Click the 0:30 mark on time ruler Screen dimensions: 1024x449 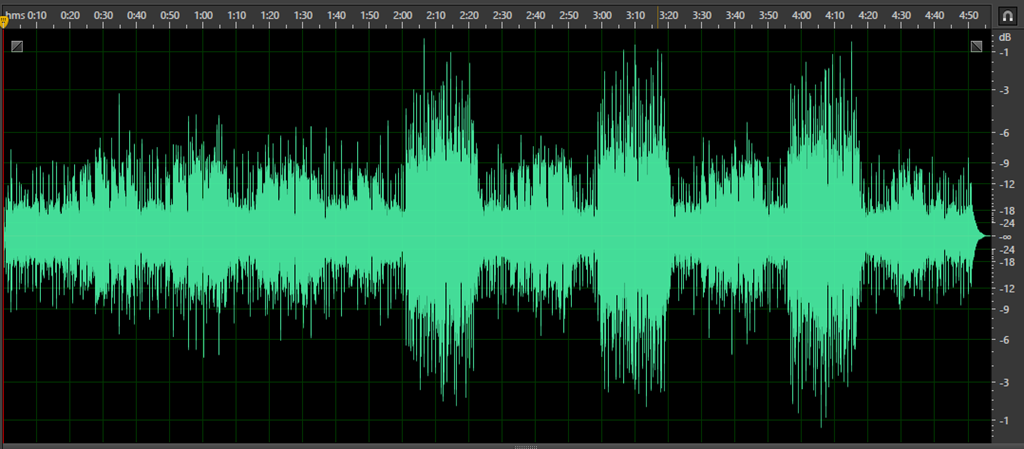click(104, 14)
